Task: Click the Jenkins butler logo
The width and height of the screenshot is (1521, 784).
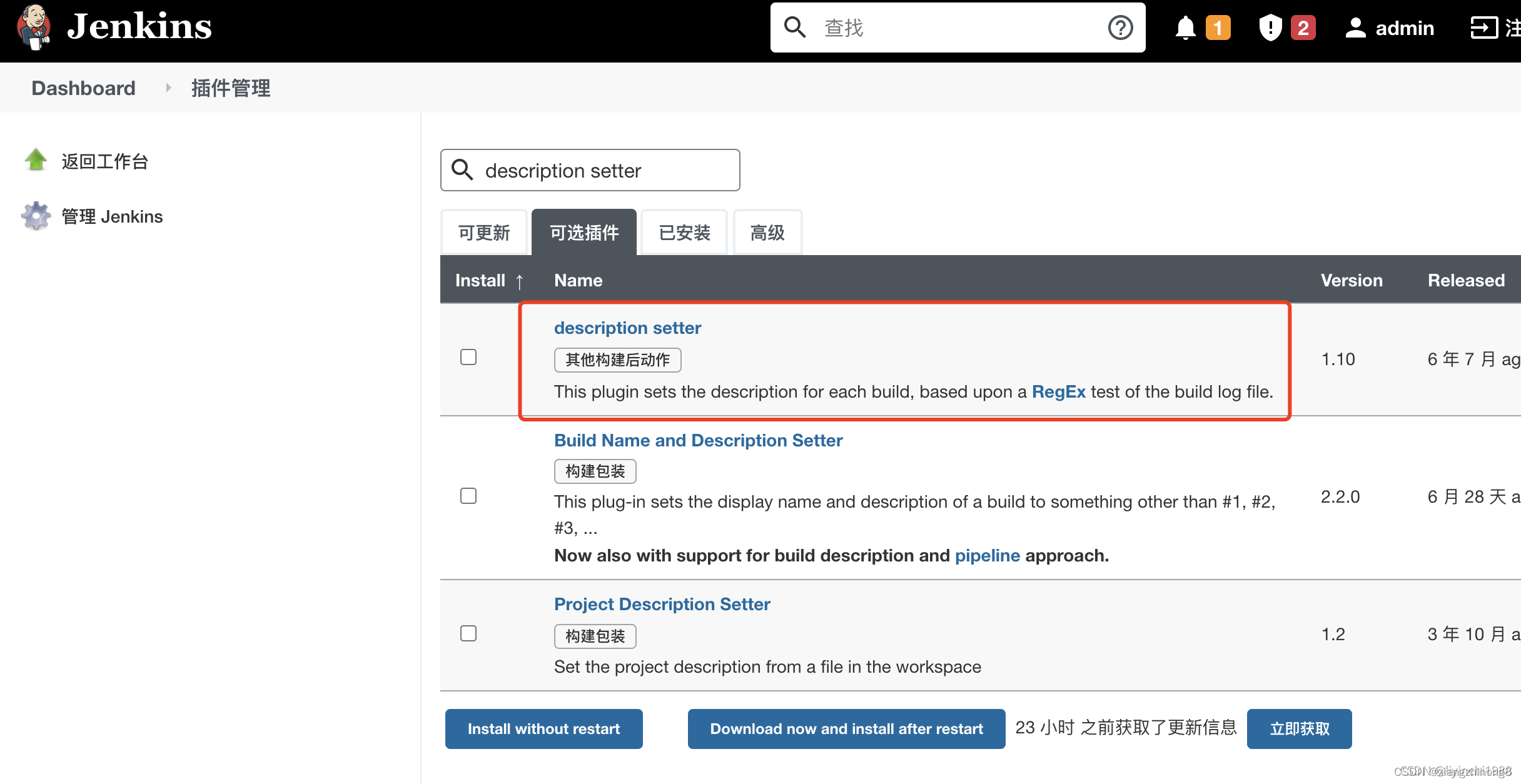Action: (x=34, y=28)
